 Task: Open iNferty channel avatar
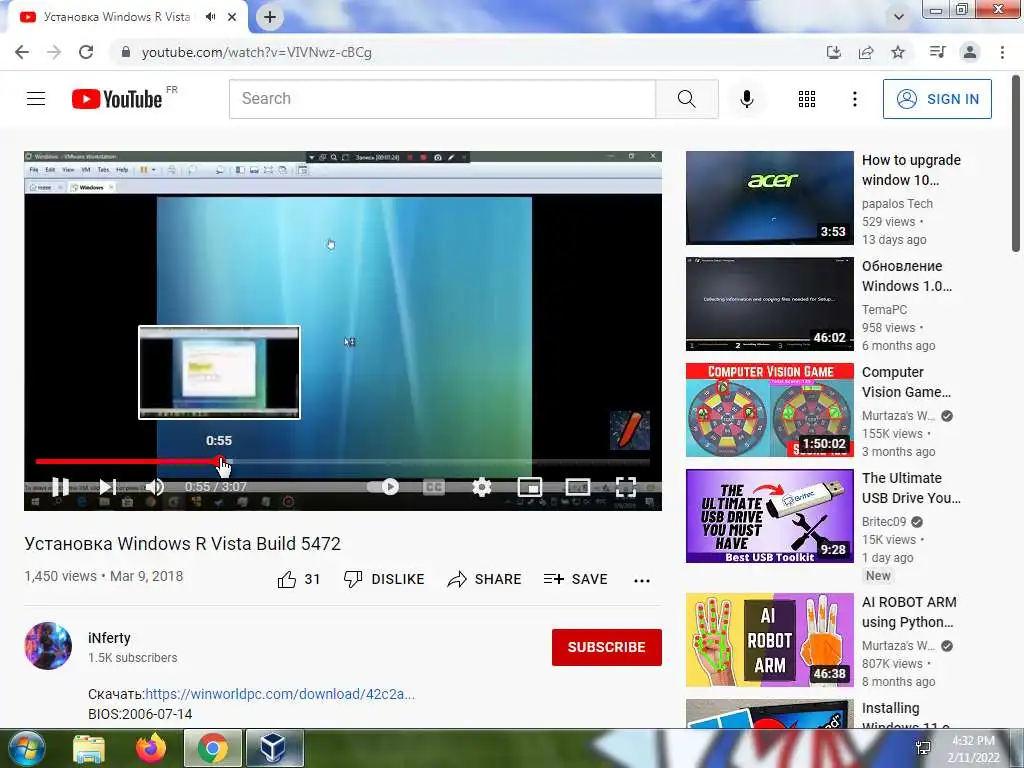click(48, 646)
